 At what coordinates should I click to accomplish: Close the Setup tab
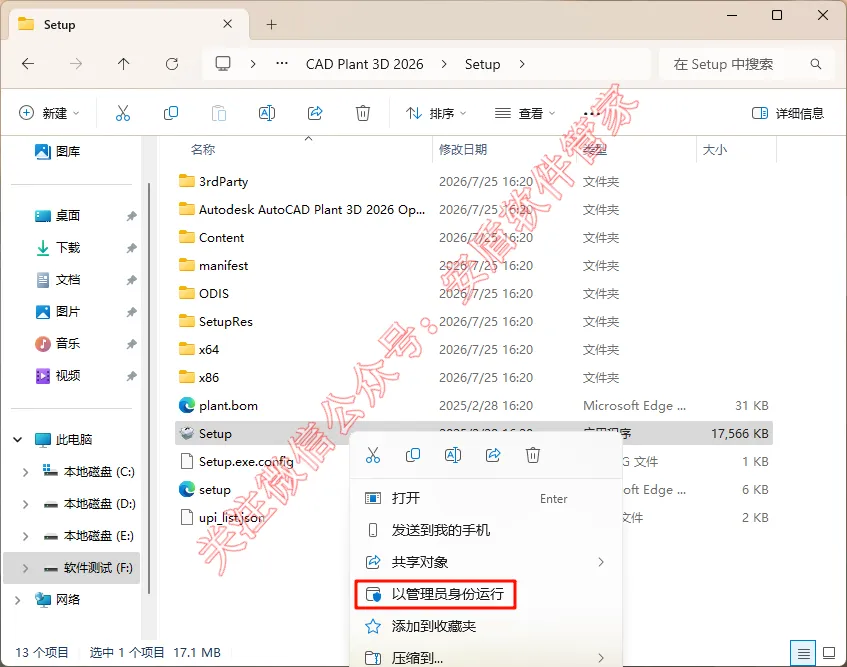tap(227, 24)
